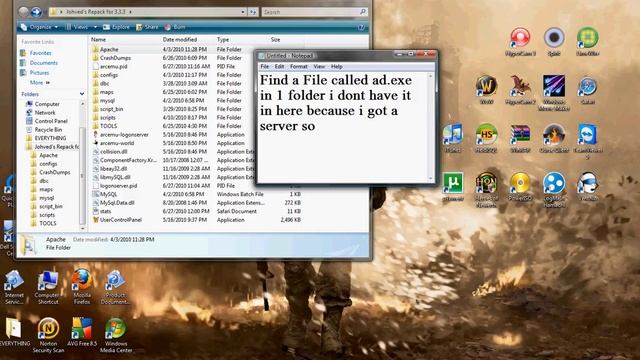Select logonserver.pid in file list

(x=115, y=186)
